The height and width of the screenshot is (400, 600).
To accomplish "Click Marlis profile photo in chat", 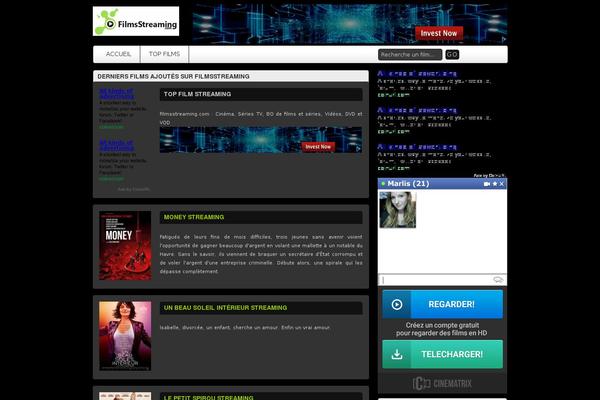I will pos(398,210).
